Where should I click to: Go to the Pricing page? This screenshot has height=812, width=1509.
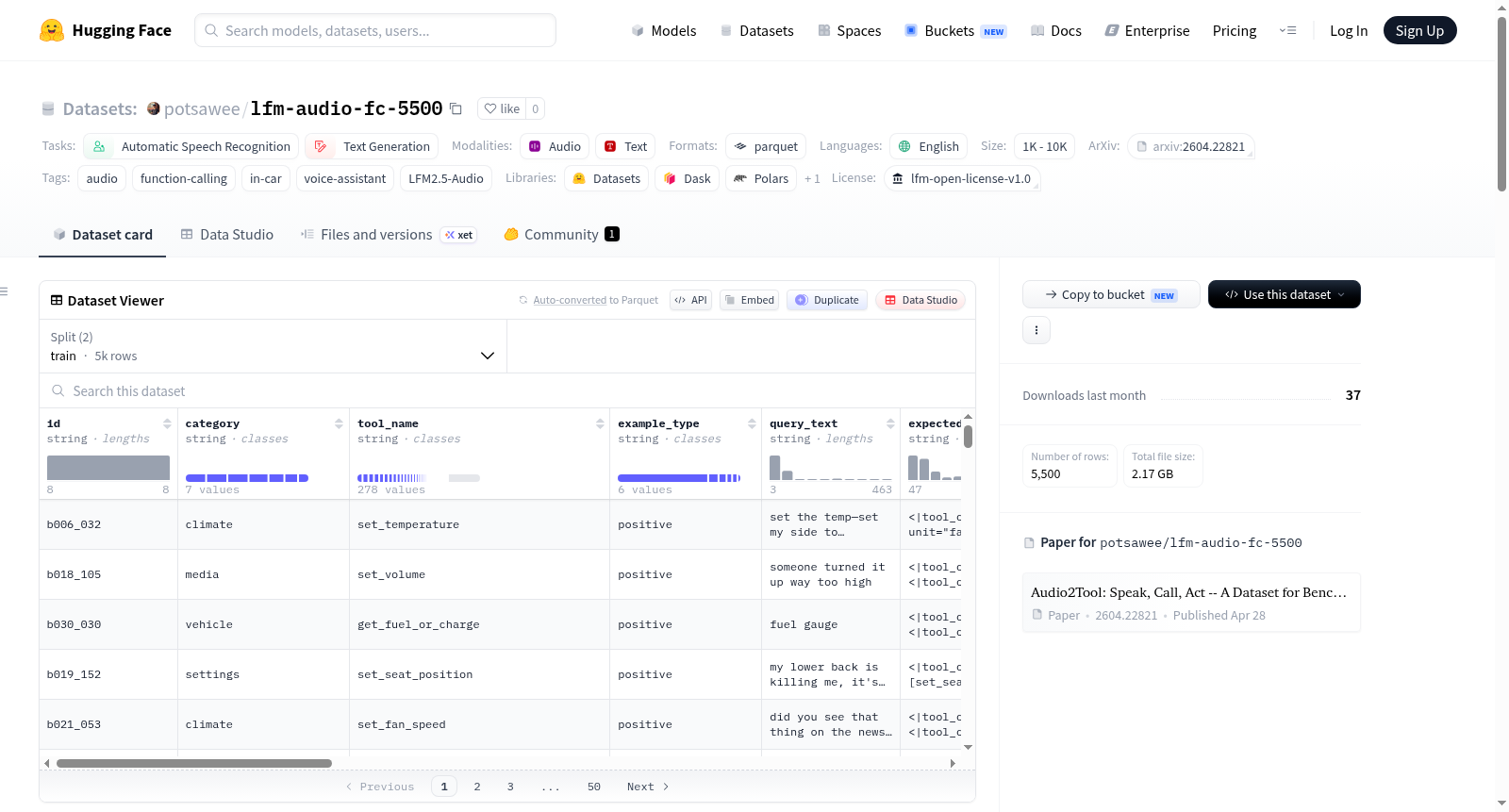pos(1235,30)
